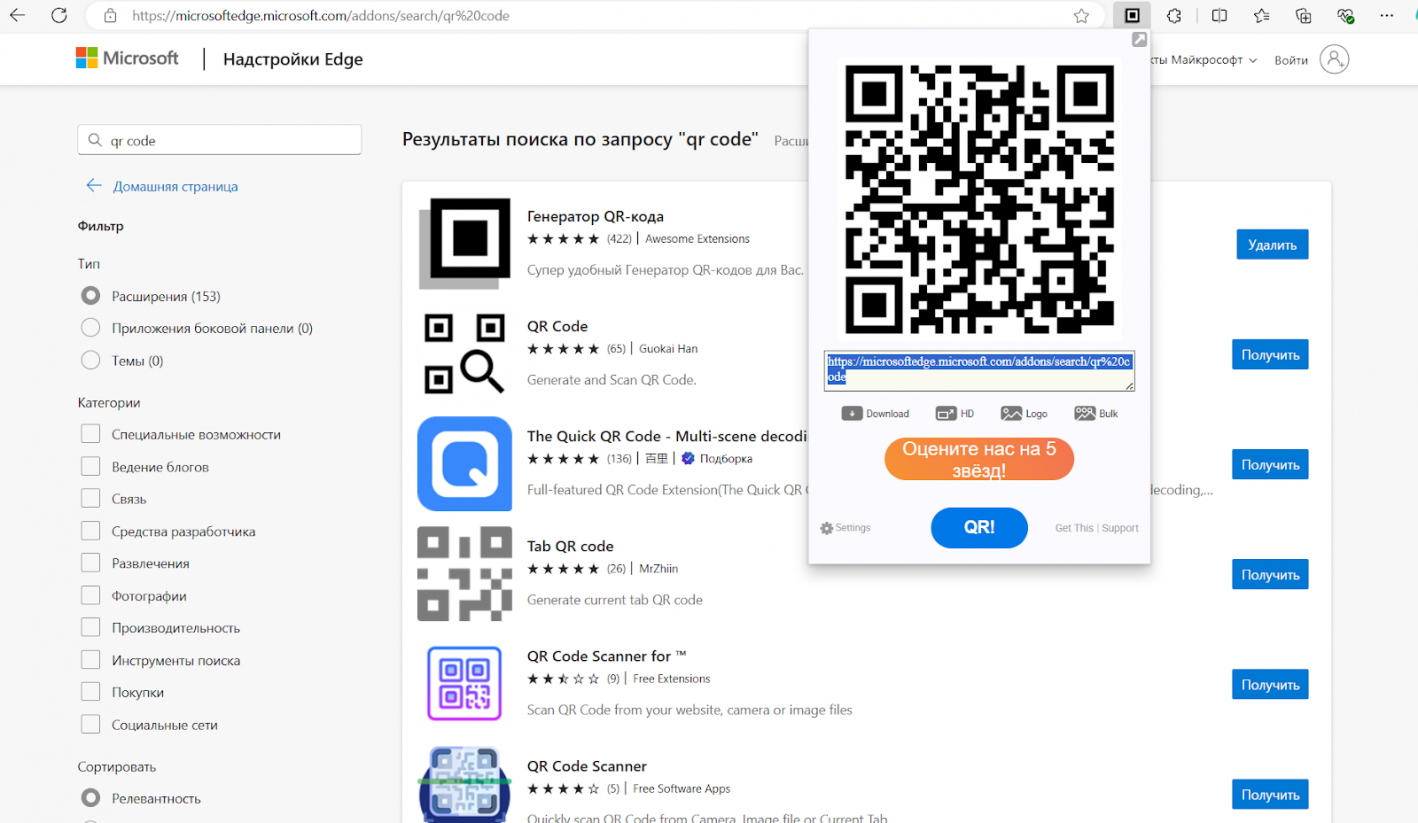The image size is (1418, 823).
Task: Check the Фотографии checkbox
Action: [x=91, y=596]
